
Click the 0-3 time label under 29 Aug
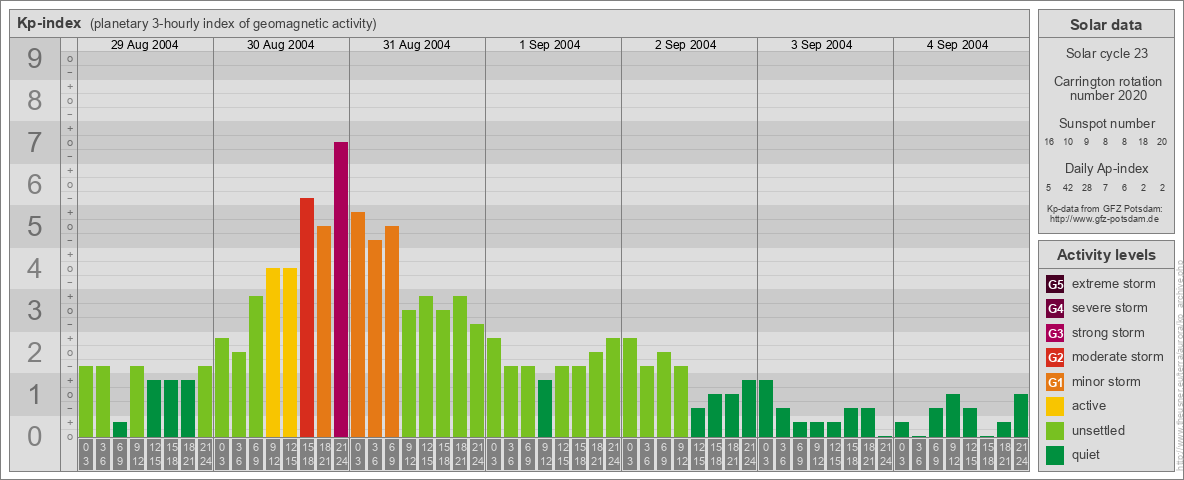[x=86, y=454]
